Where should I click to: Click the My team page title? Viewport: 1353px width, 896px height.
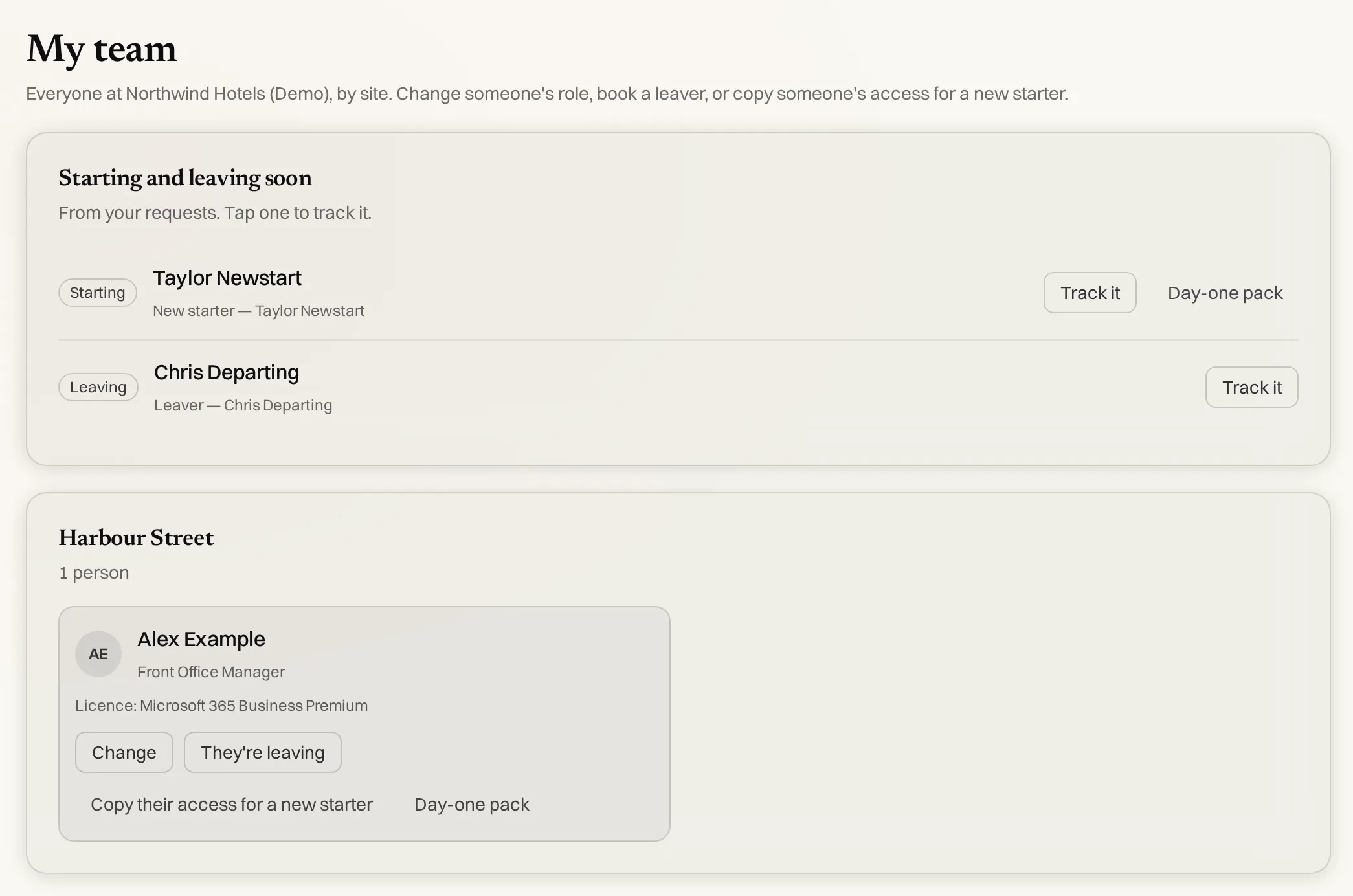click(102, 49)
